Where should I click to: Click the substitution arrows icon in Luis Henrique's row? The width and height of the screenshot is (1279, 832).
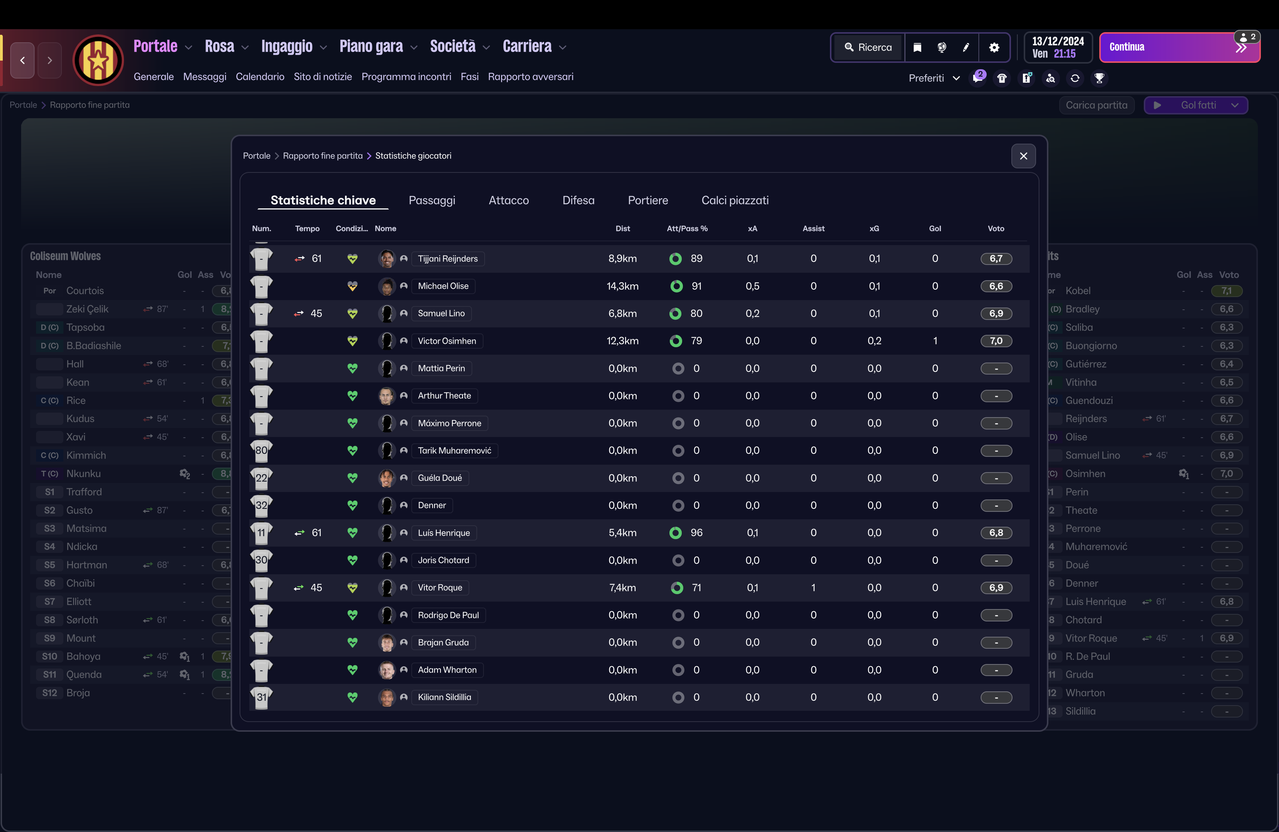pos(299,533)
